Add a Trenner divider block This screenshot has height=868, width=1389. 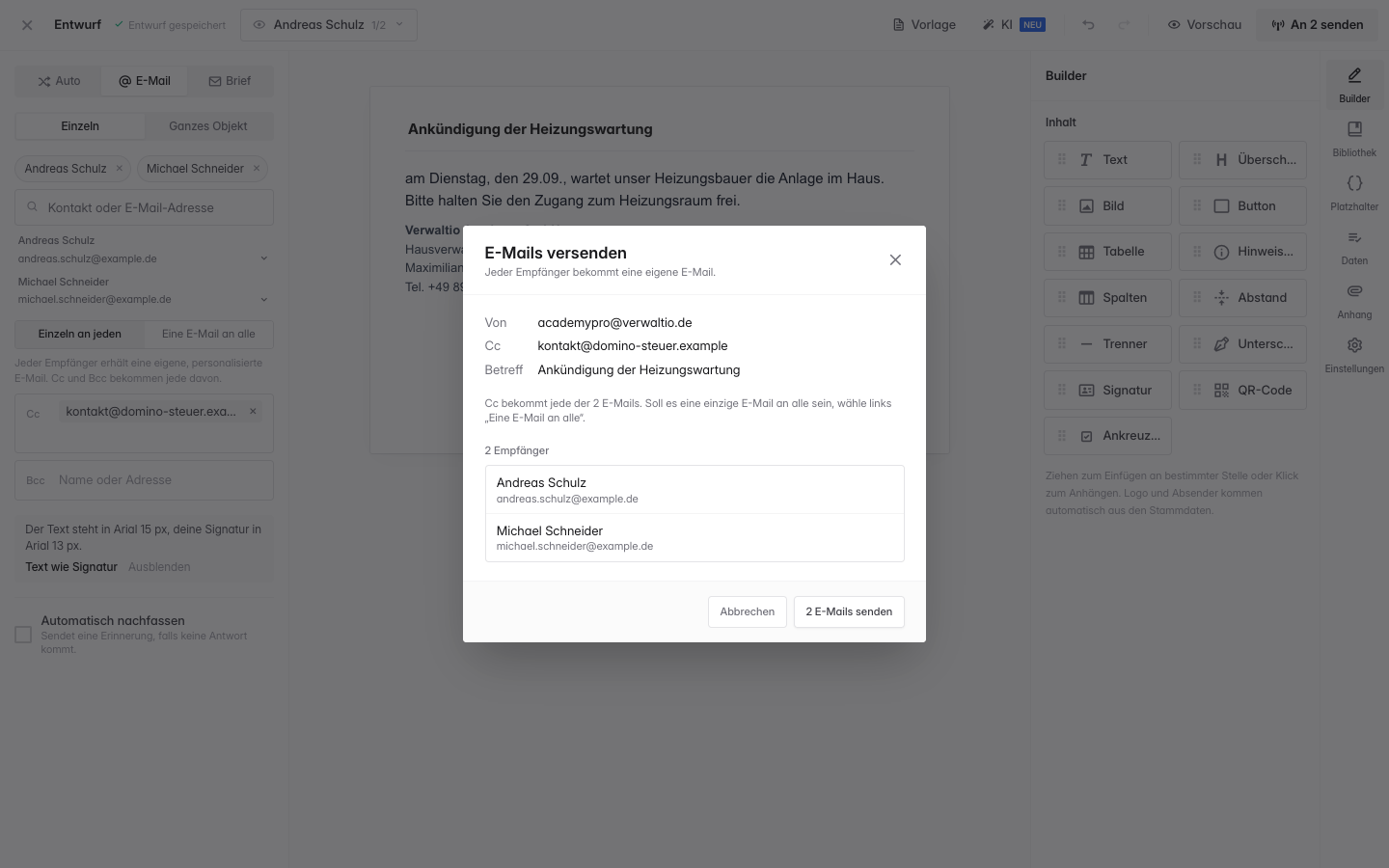pos(1107,344)
